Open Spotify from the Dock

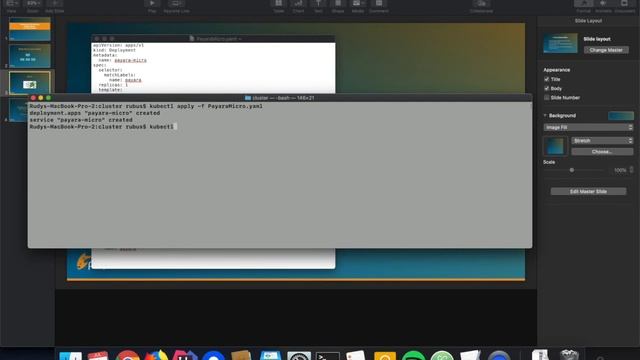pos(413,356)
